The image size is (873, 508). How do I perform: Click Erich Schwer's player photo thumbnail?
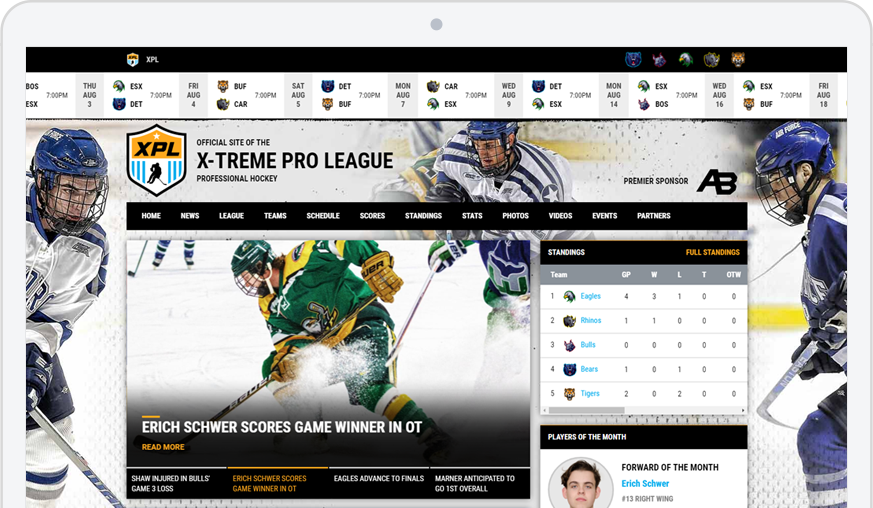pyautogui.click(x=580, y=486)
